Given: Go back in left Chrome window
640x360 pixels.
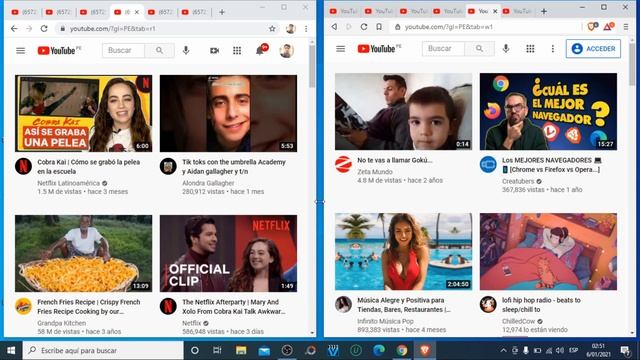Looking at the screenshot, I should [x=14, y=29].
